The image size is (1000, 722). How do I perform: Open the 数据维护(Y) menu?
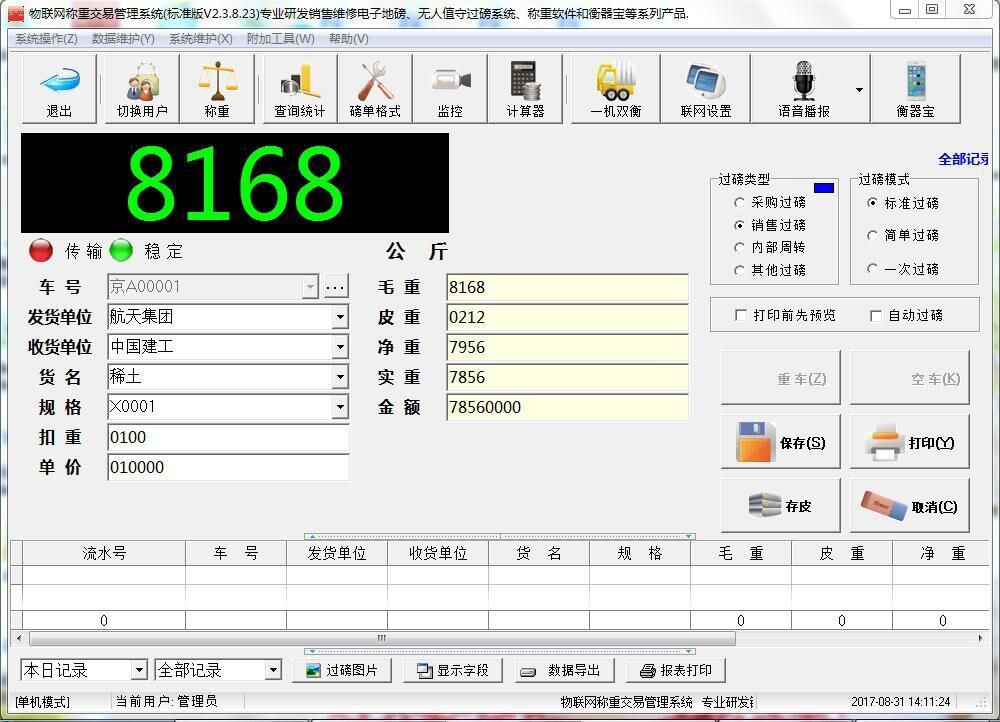(118, 38)
